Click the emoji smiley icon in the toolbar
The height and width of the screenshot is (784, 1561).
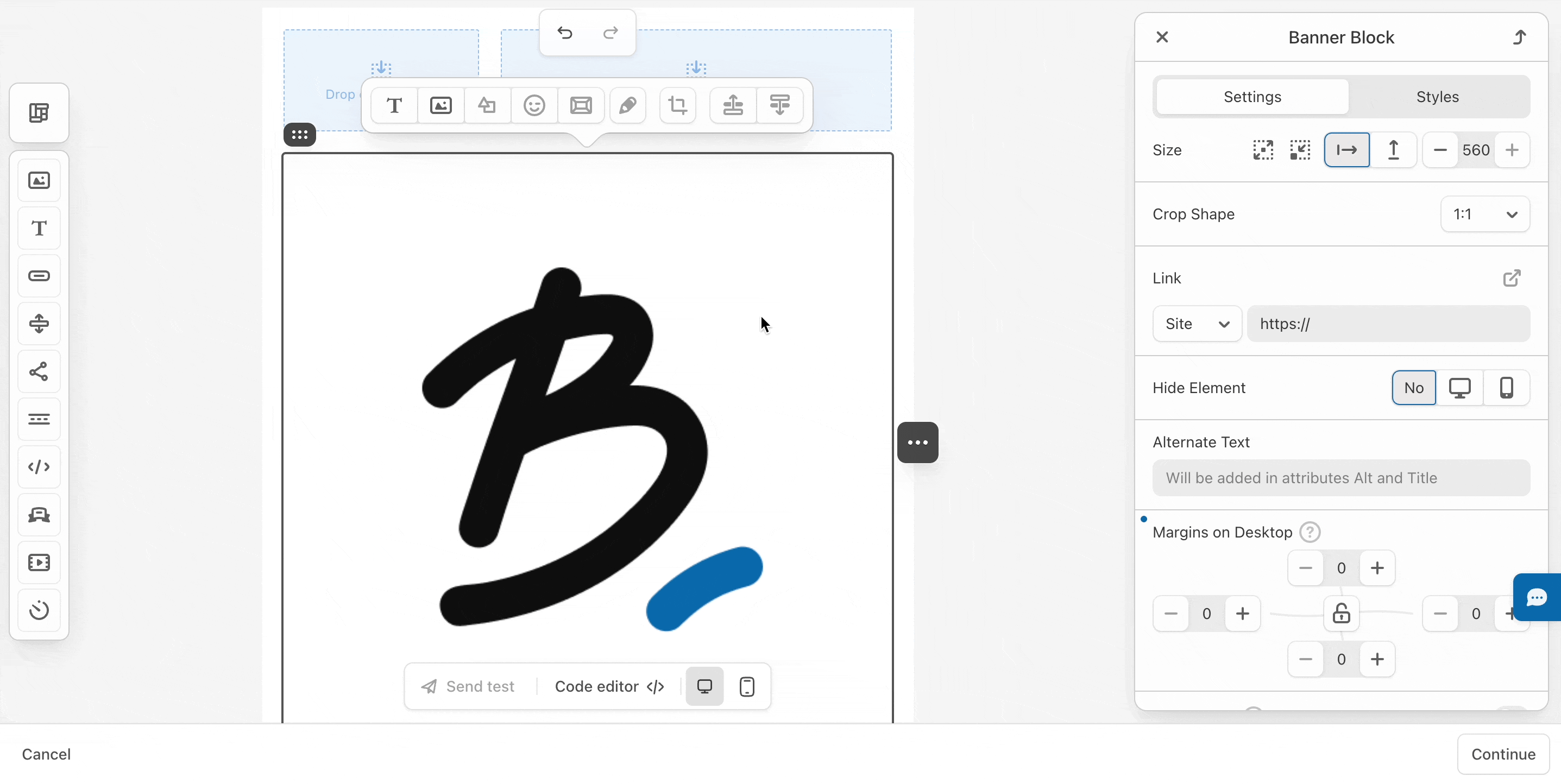click(x=534, y=105)
